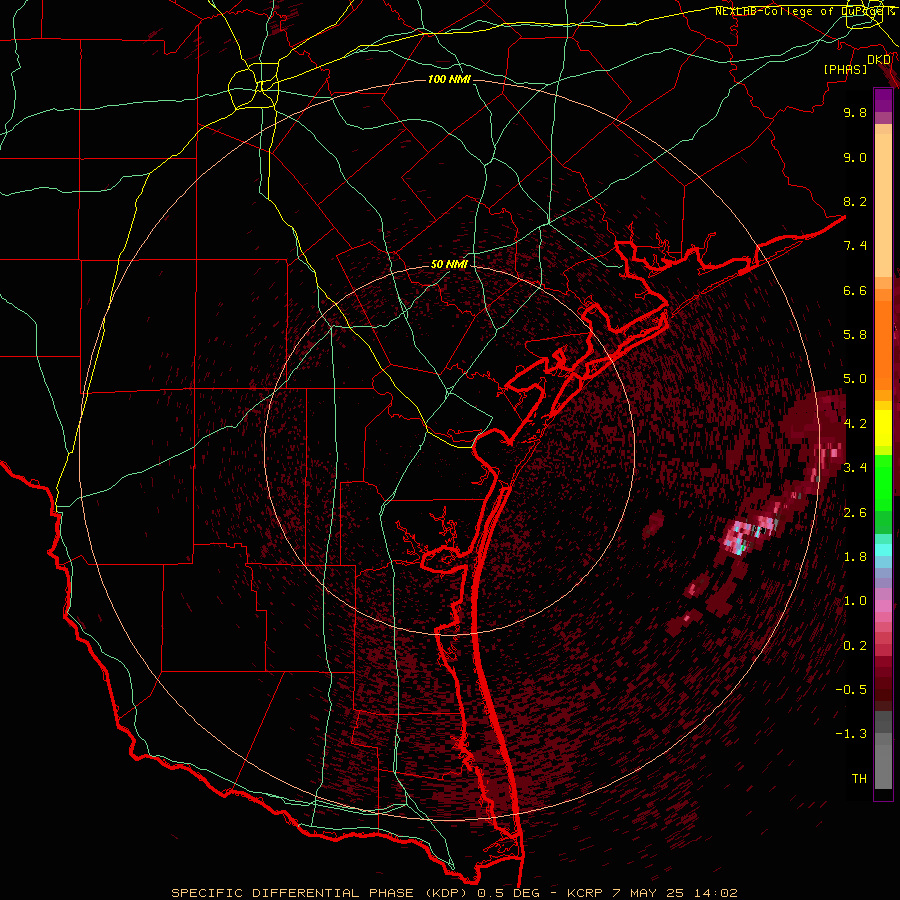Screen dimensions: 900x900
Task: Select the yellow band on the color scale
Action: [x=883, y=428]
